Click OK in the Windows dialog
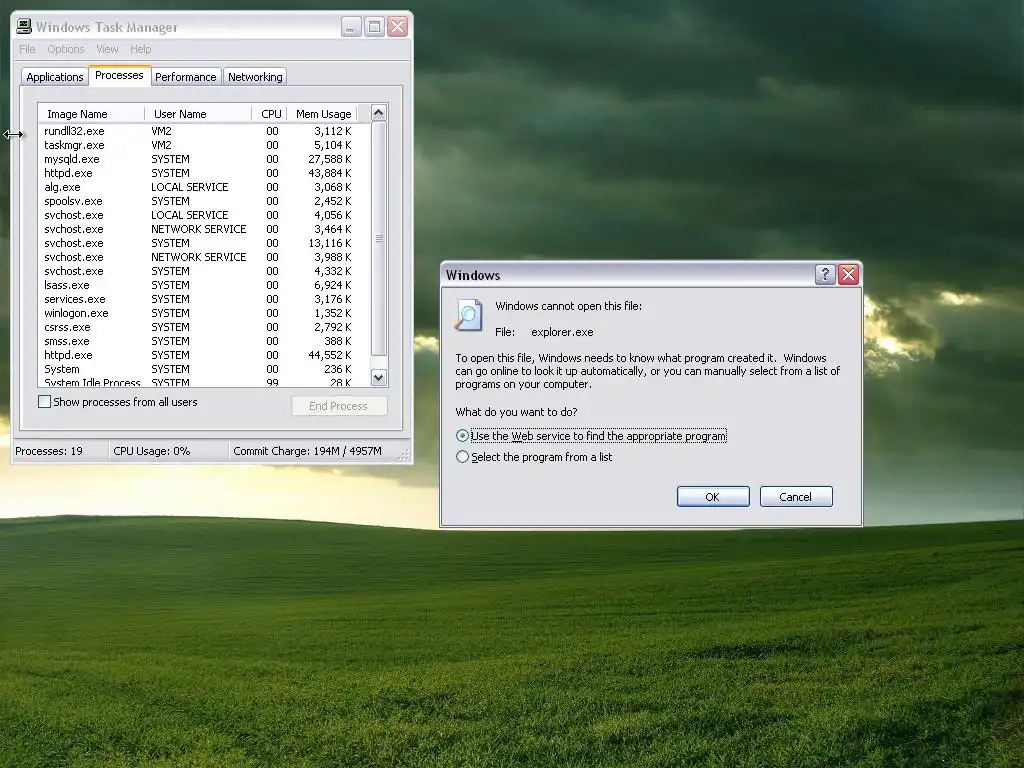 713,496
